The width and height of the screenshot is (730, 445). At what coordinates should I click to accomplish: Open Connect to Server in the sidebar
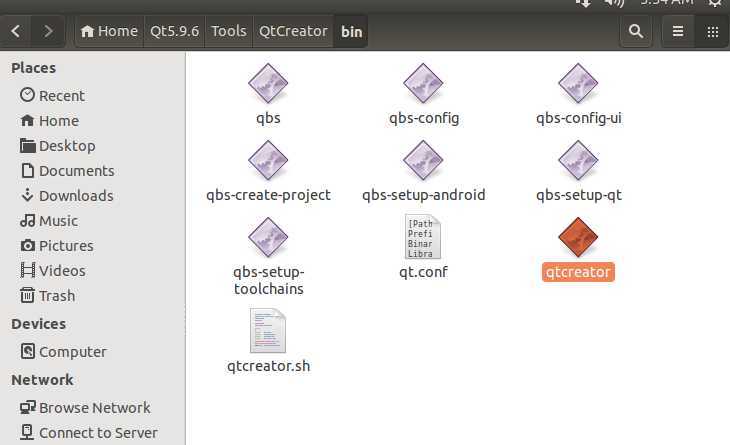click(89, 432)
